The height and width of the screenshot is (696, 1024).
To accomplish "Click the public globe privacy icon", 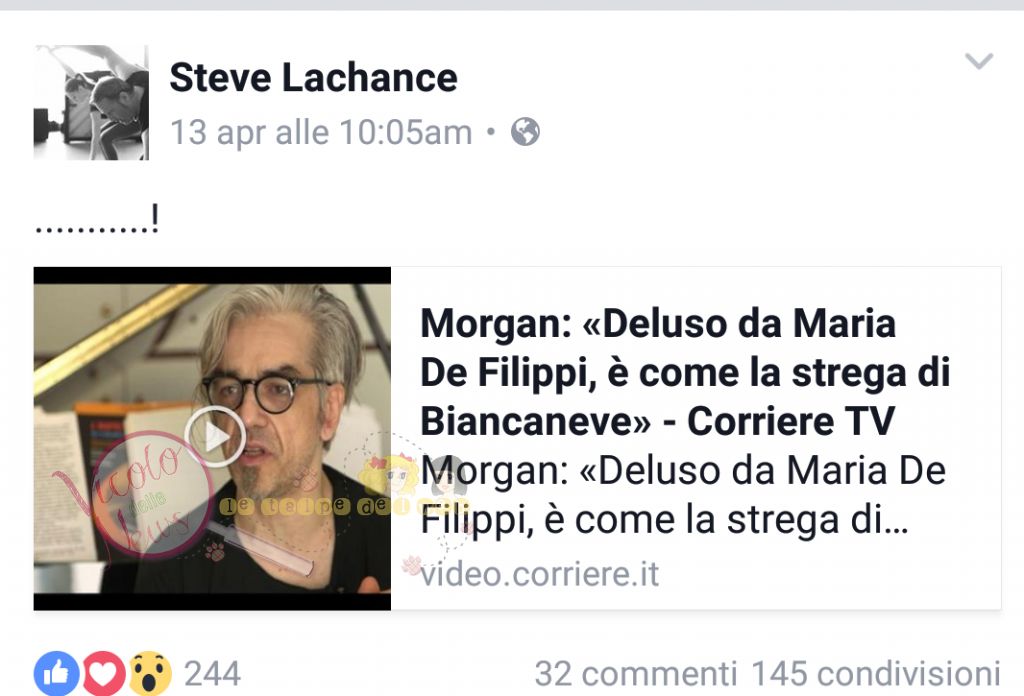I will click(525, 133).
